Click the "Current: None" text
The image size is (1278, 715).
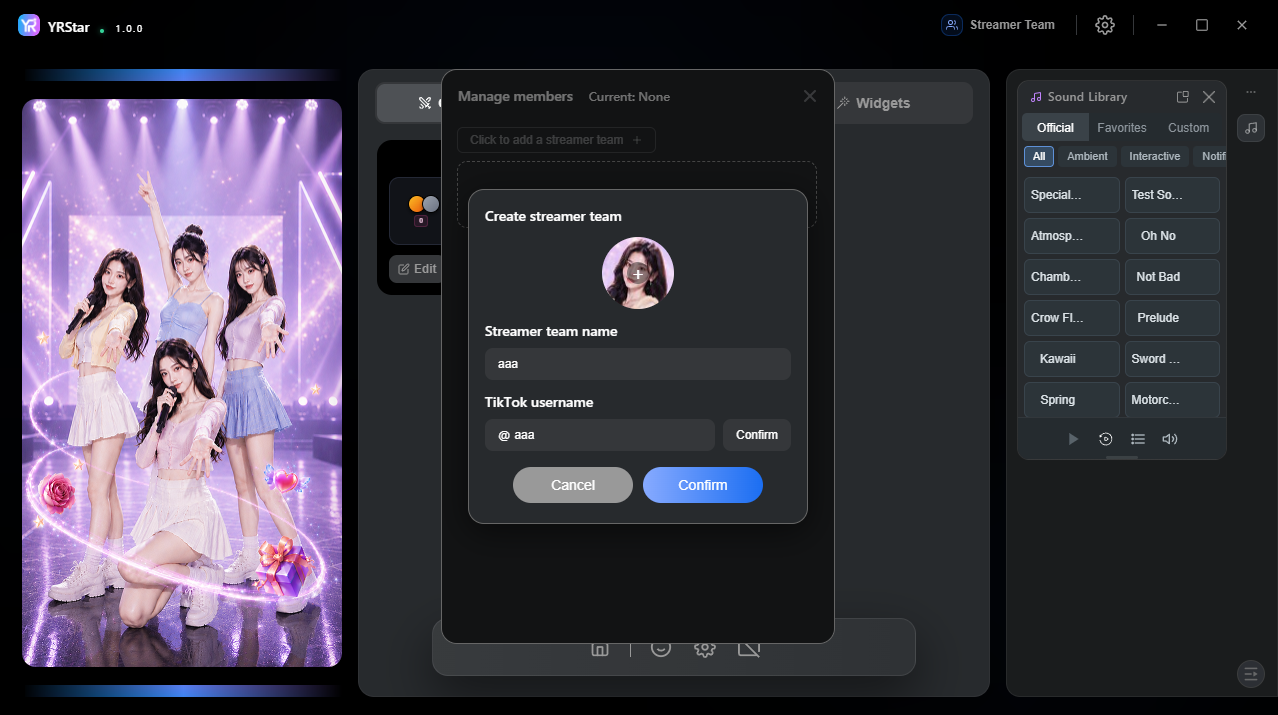click(x=629, y=97)
